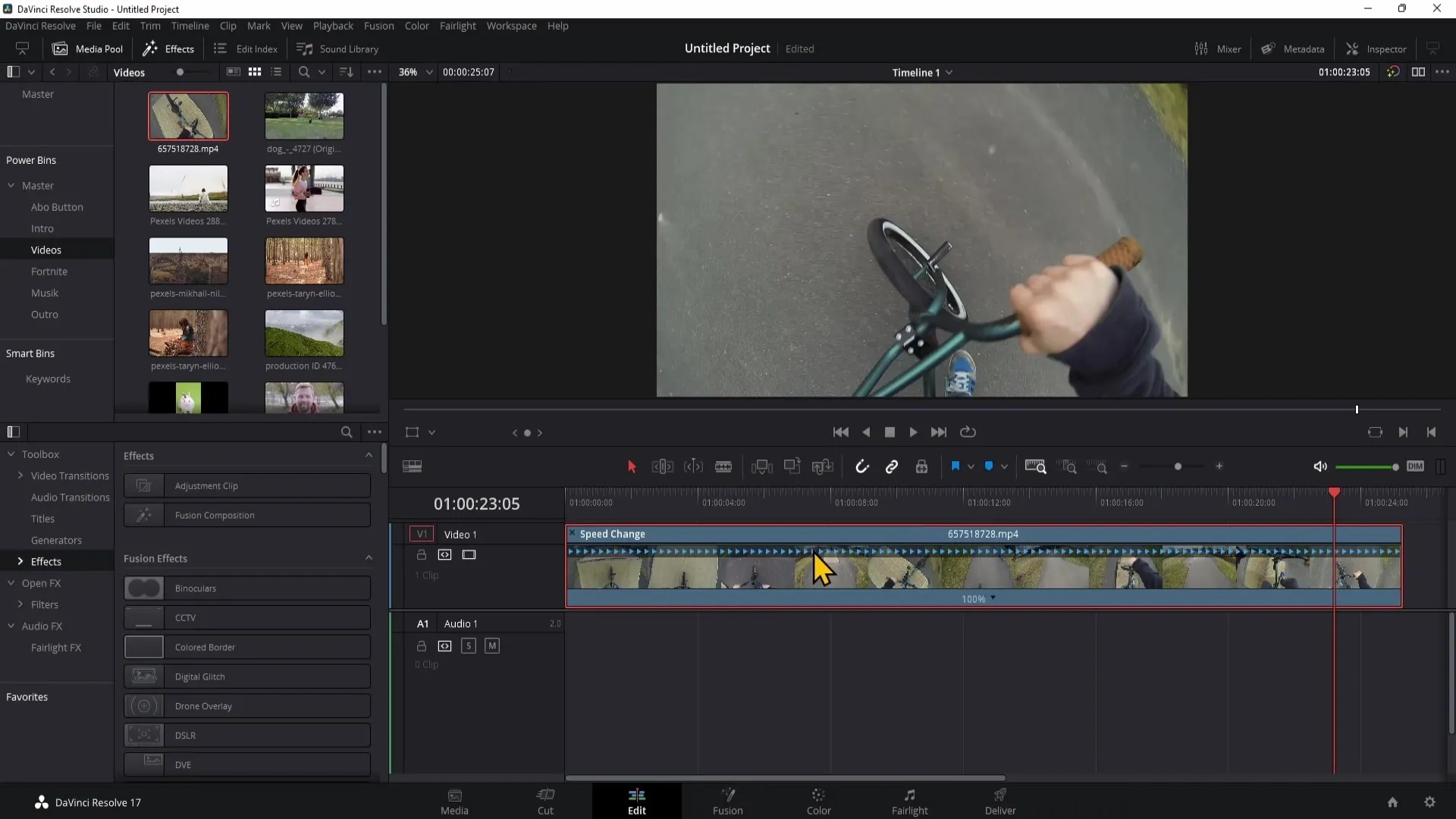The image size is (1456, 819).
Task: Open the Timeline menu
Action: pyautogui.click(x=190, y=26)
